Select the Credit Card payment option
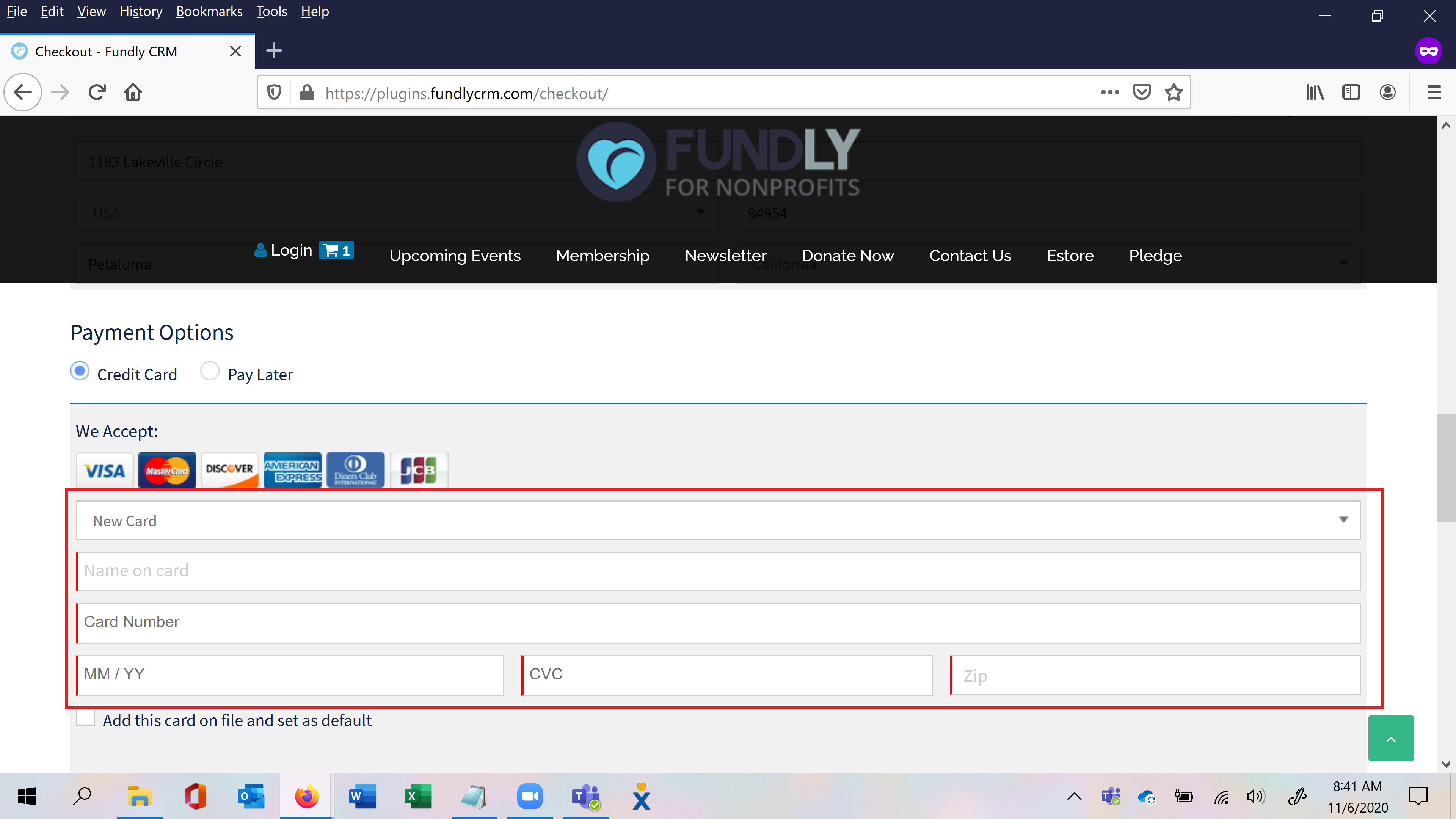 coord(80,371)
